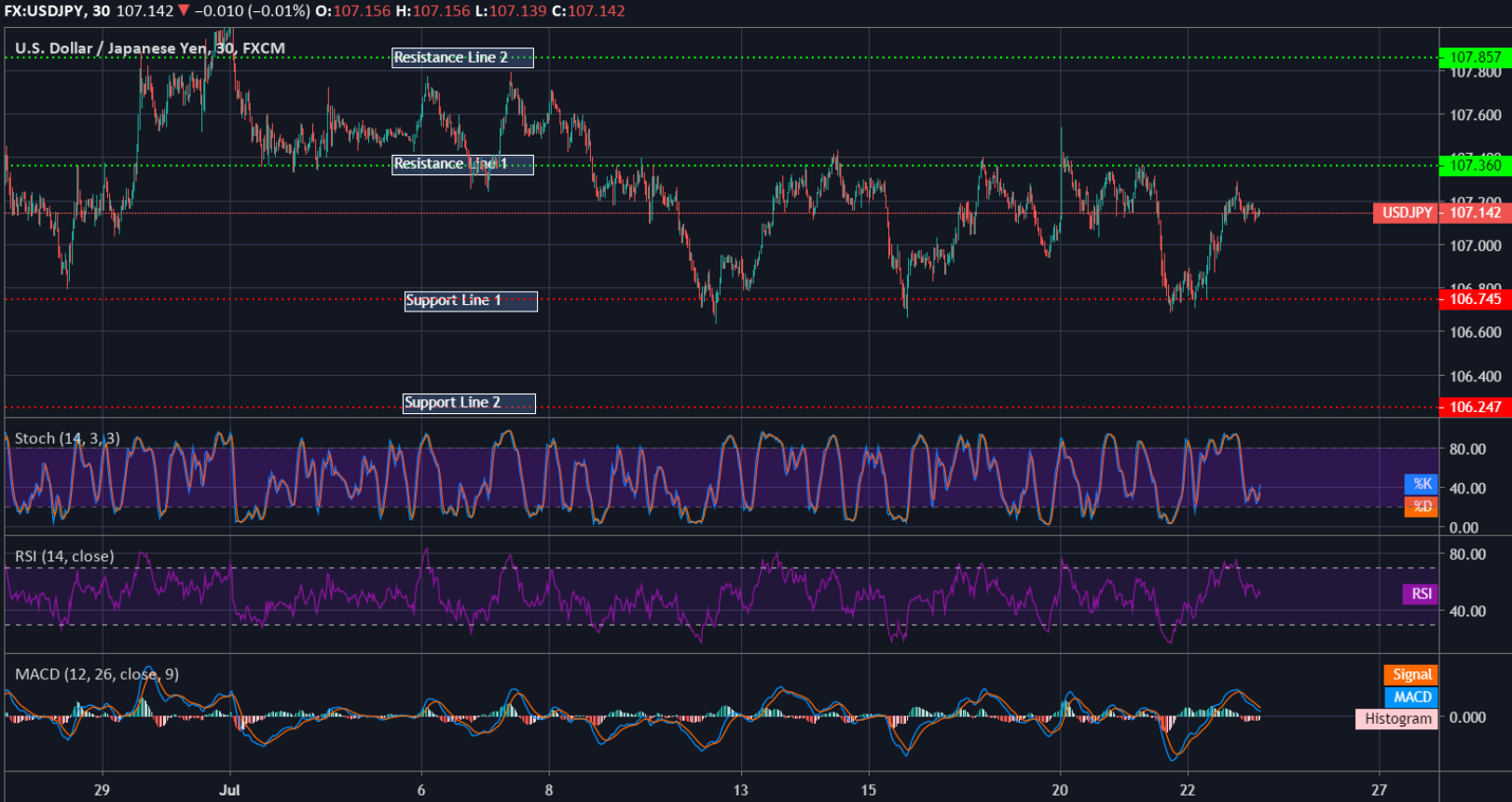Click the red down-arrow change indicator

(184, 11)
